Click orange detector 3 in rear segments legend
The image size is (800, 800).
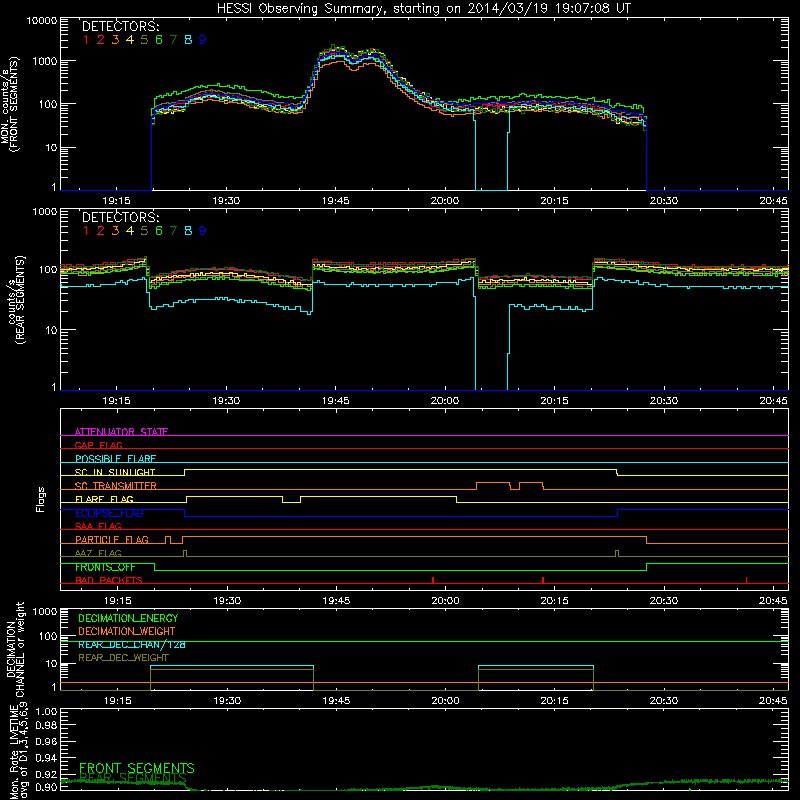click(x=115, y=231)
